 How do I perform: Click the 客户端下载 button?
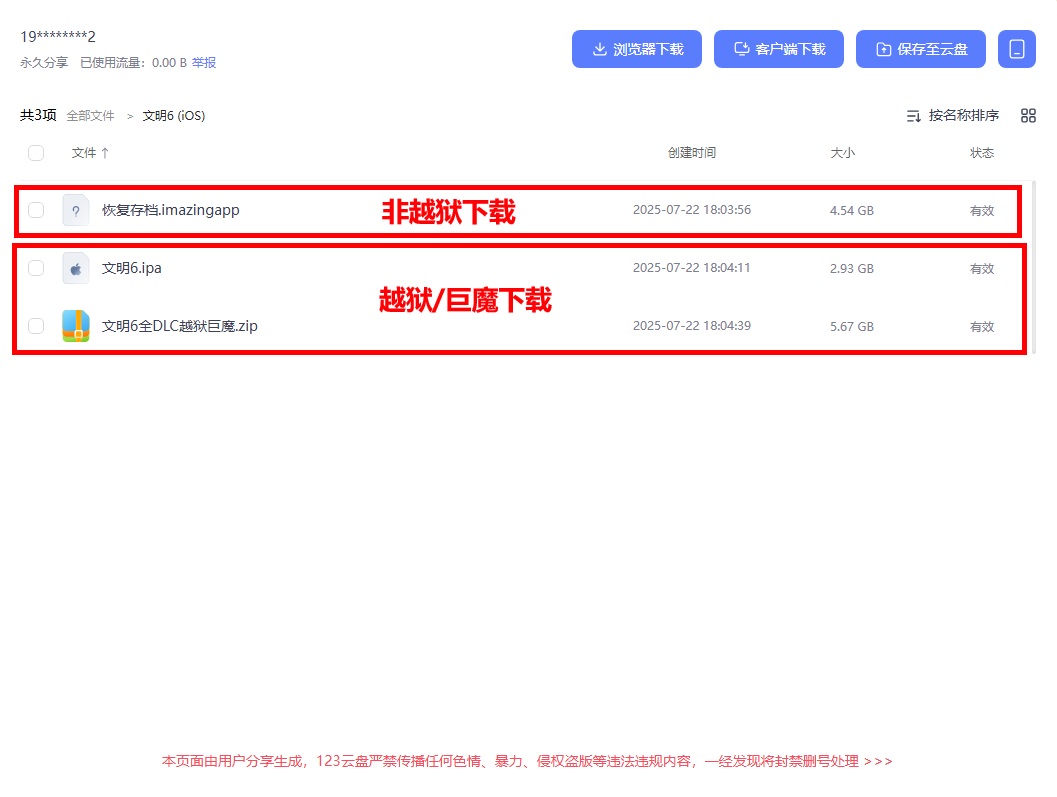(779, 48)
